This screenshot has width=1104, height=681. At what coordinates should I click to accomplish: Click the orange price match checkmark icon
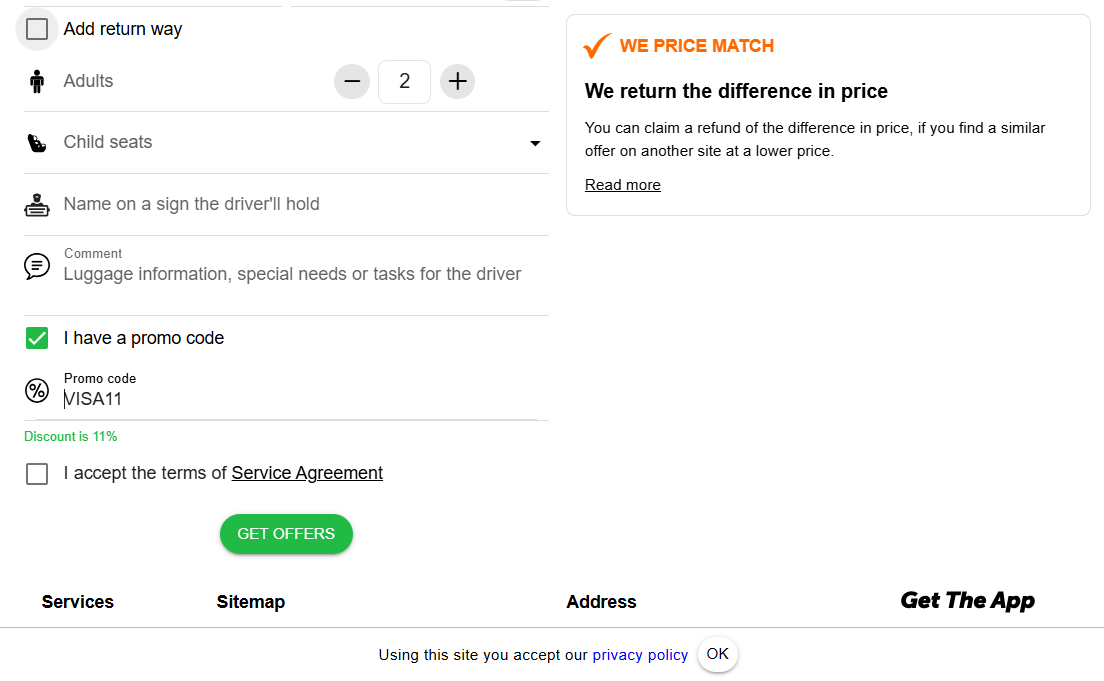597,46
